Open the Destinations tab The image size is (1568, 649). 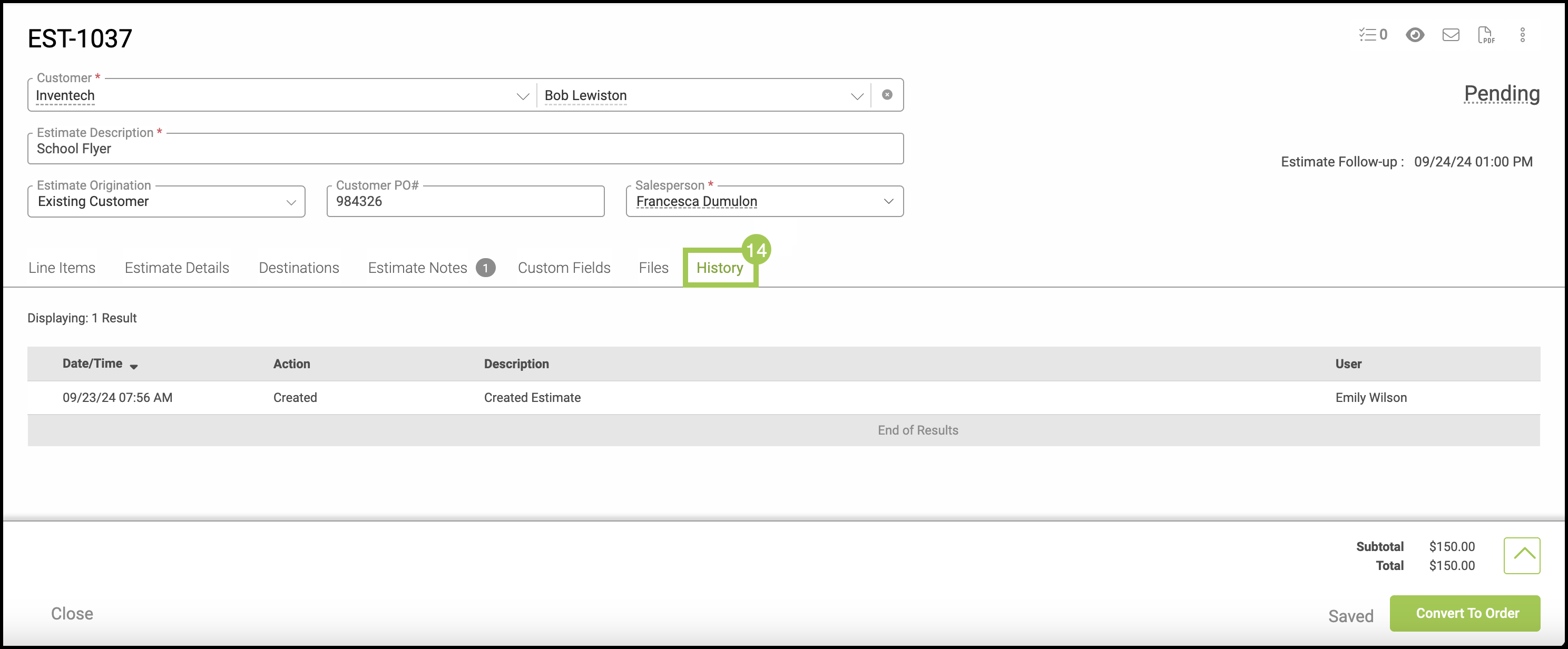pyautogui.click(x=298, y=268)
